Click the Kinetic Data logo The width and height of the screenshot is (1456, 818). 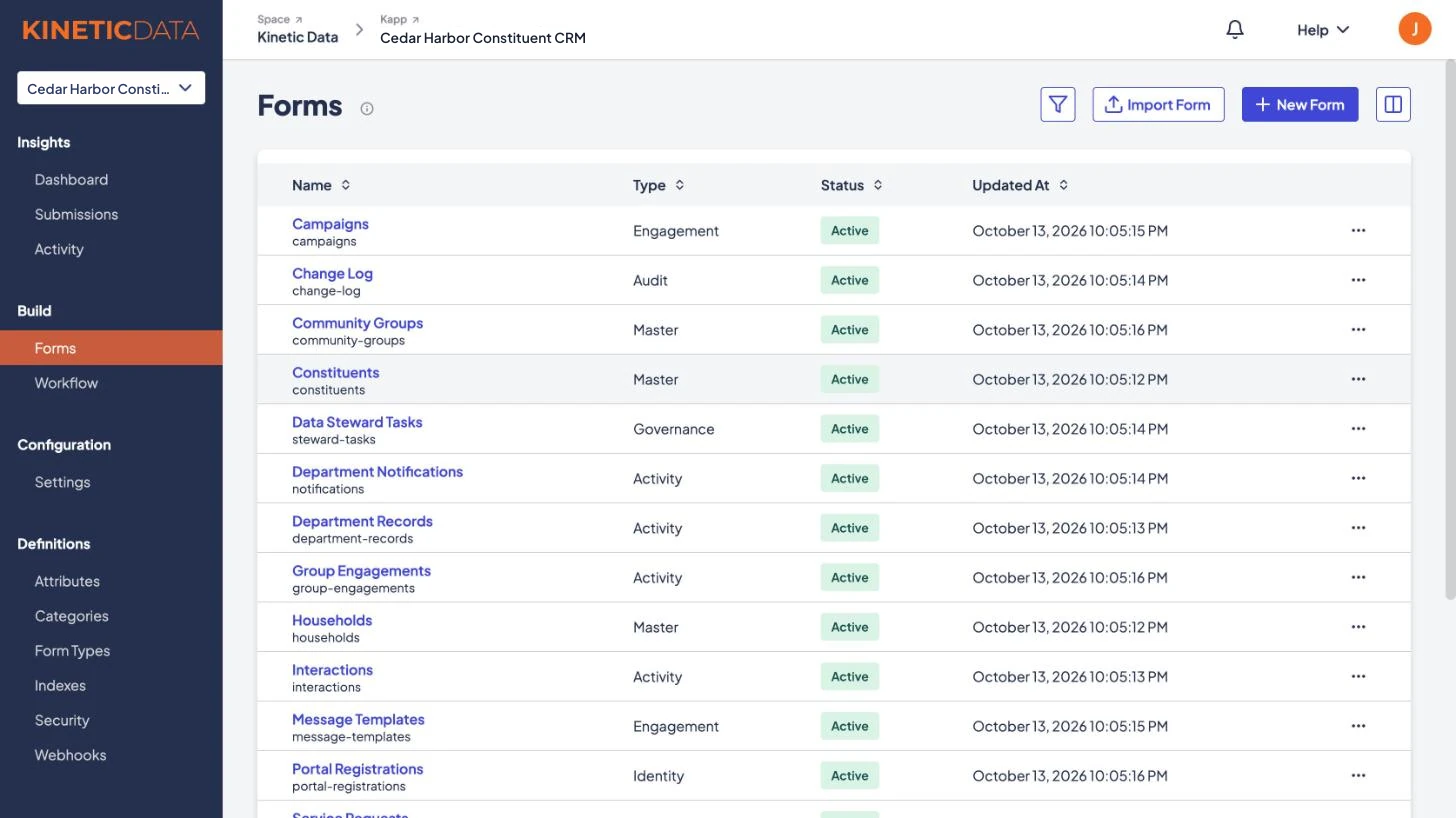[x=111, y=30]
